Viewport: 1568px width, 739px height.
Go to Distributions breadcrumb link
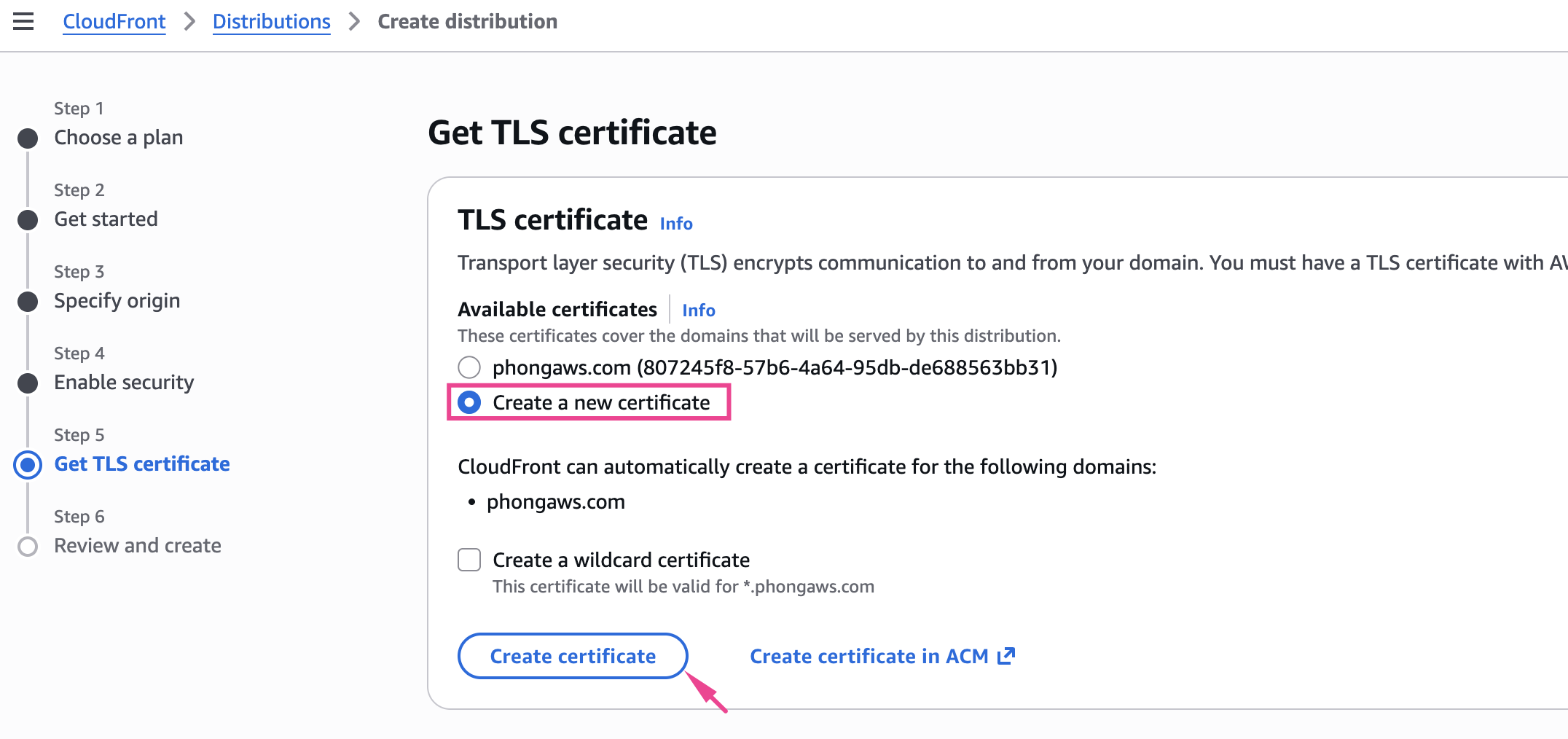point(271,22)
